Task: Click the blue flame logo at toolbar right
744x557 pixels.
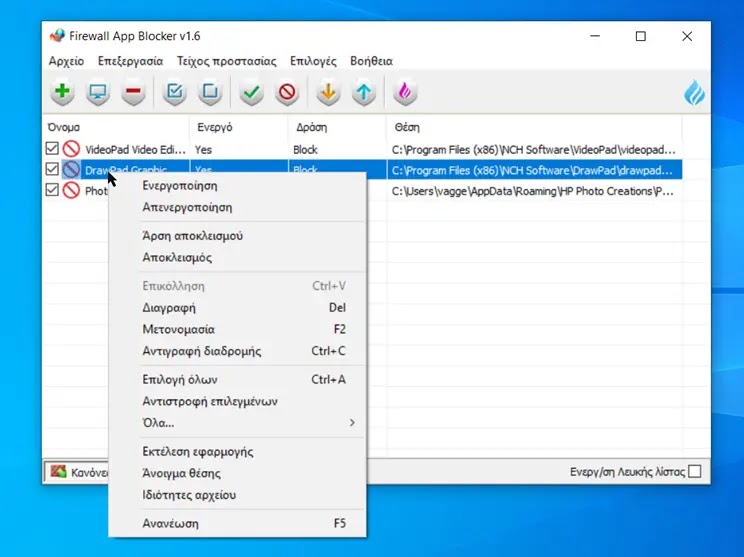Action: pos(694,93)
